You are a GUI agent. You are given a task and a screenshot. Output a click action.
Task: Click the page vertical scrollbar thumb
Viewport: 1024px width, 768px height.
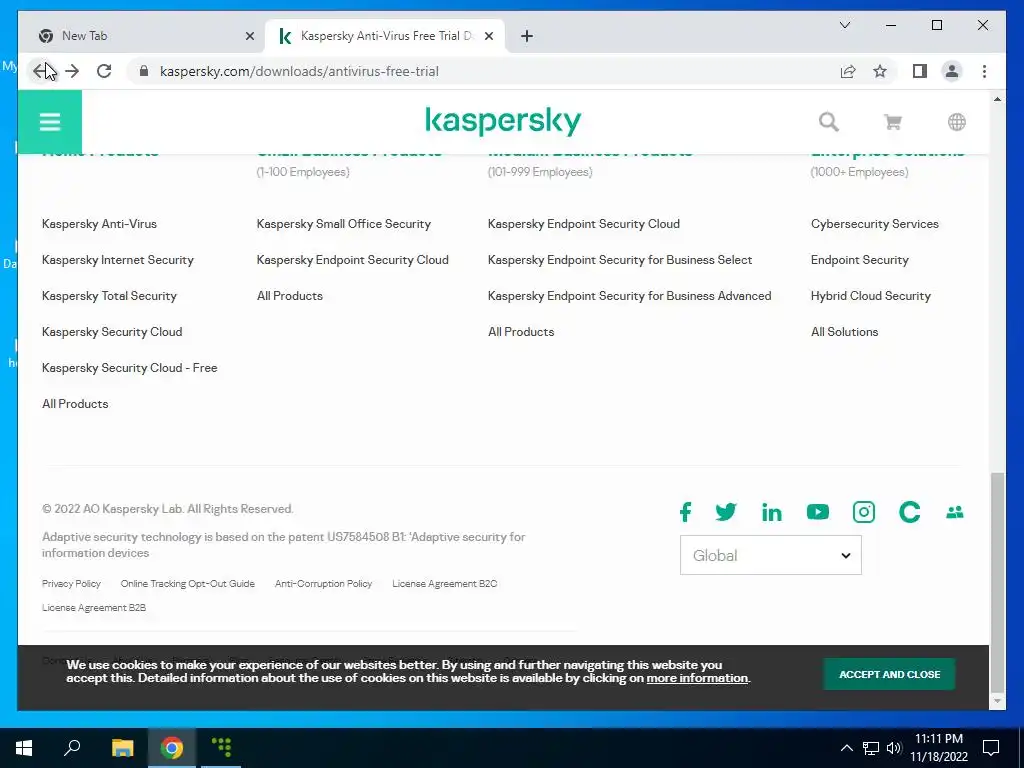coord(997,581)
